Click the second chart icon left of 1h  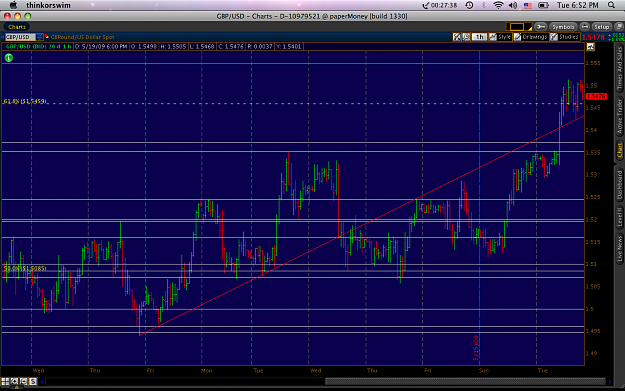(466, 37)
